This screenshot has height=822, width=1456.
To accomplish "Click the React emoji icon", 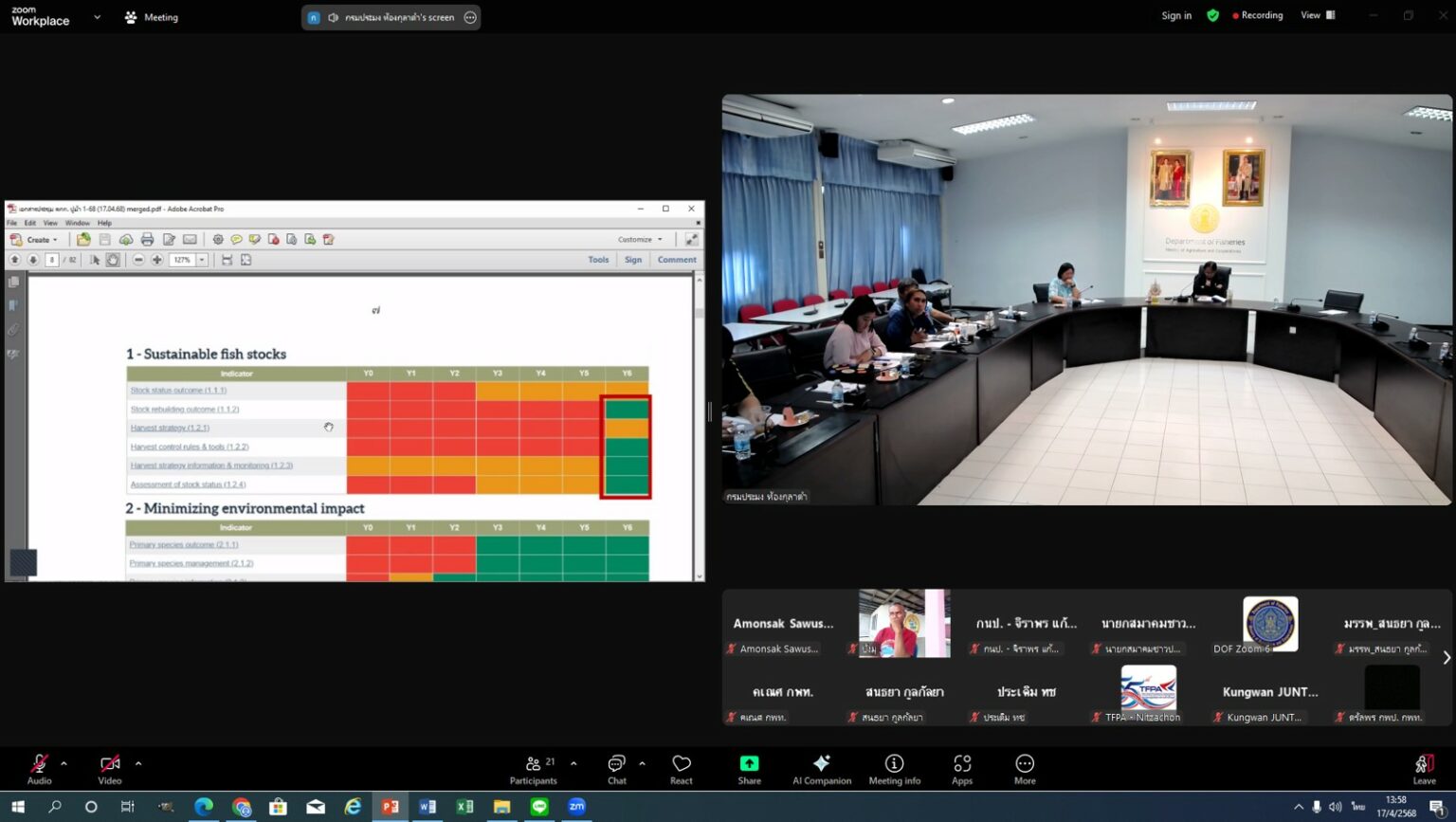I will pos(681,769).
